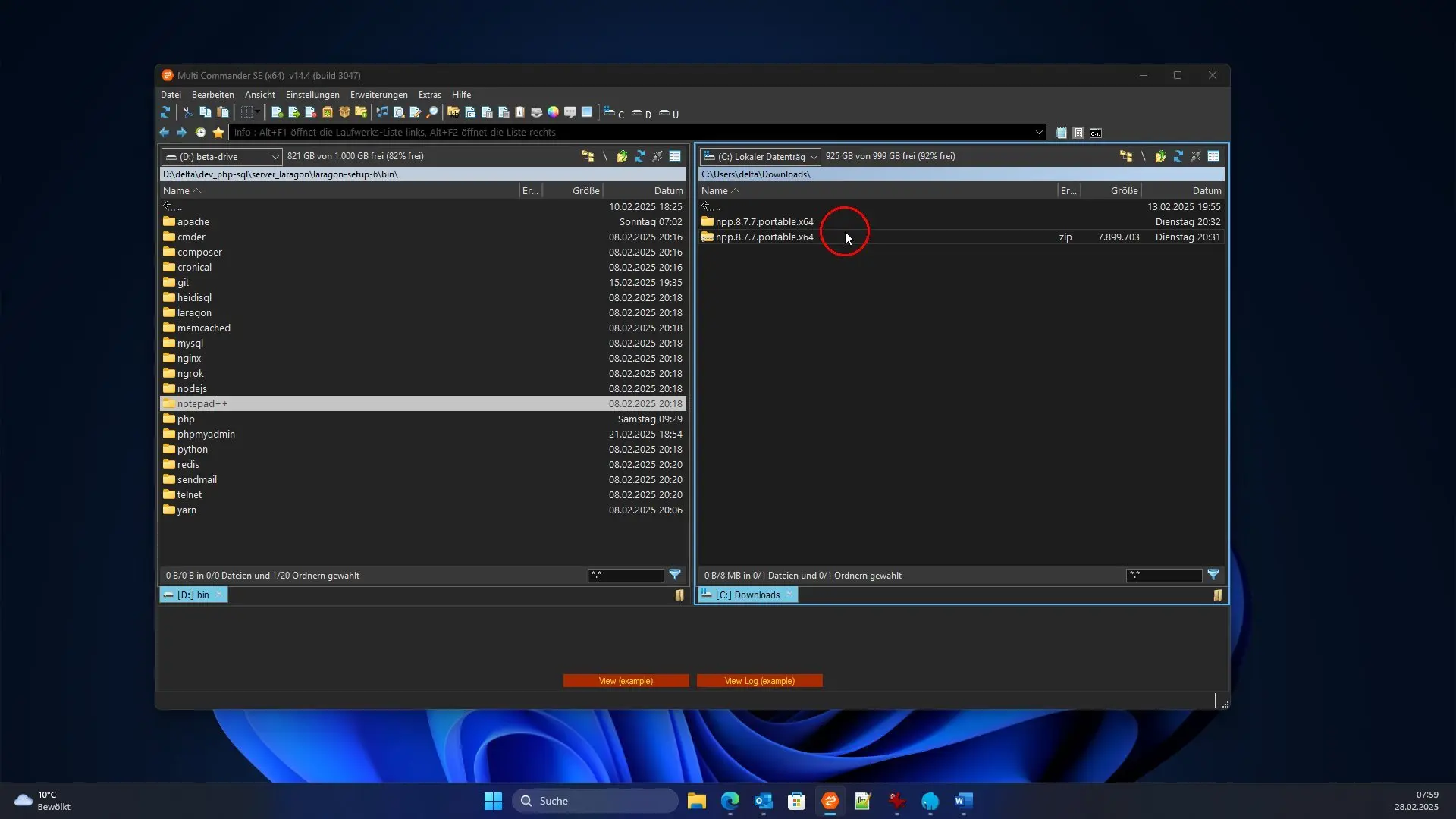Open left panel drive dropdown beta-drive
The height and width of the screenshot is (819, 1456).
point(221,156)
